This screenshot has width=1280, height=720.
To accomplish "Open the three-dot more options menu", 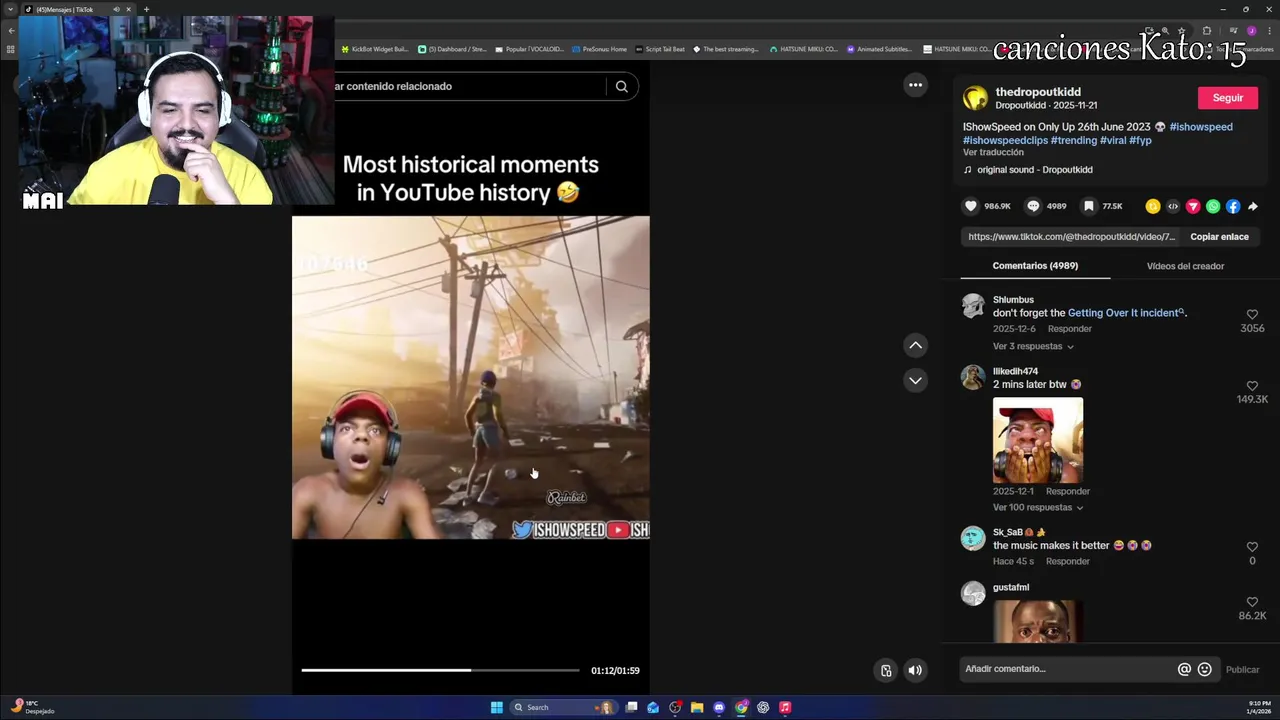I will click(915, 85).
